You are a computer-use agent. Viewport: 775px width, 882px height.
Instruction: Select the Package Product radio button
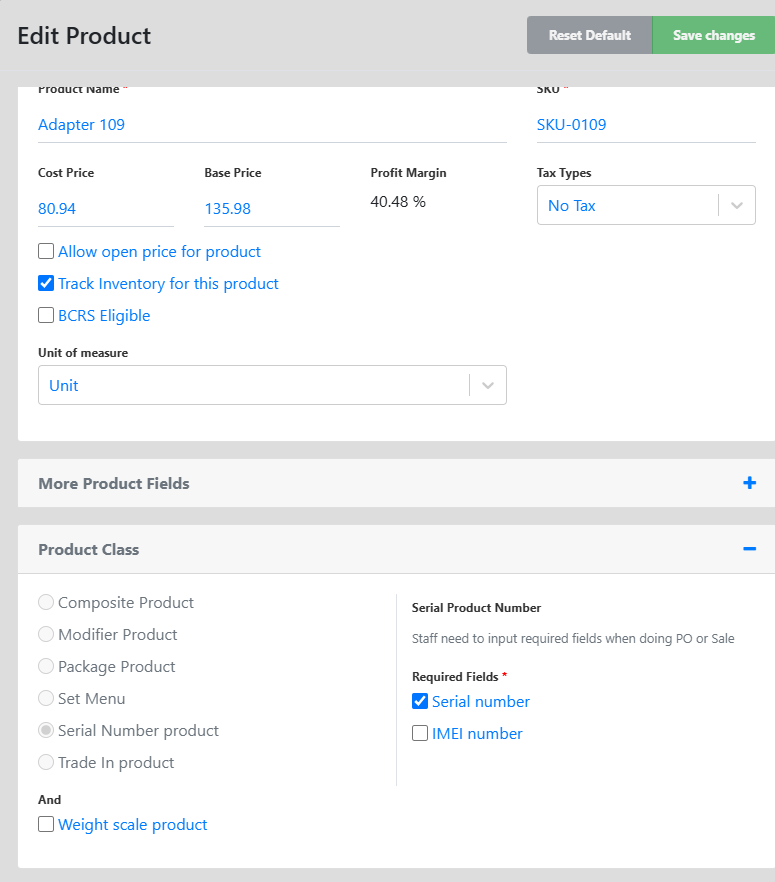coord(46,666)
